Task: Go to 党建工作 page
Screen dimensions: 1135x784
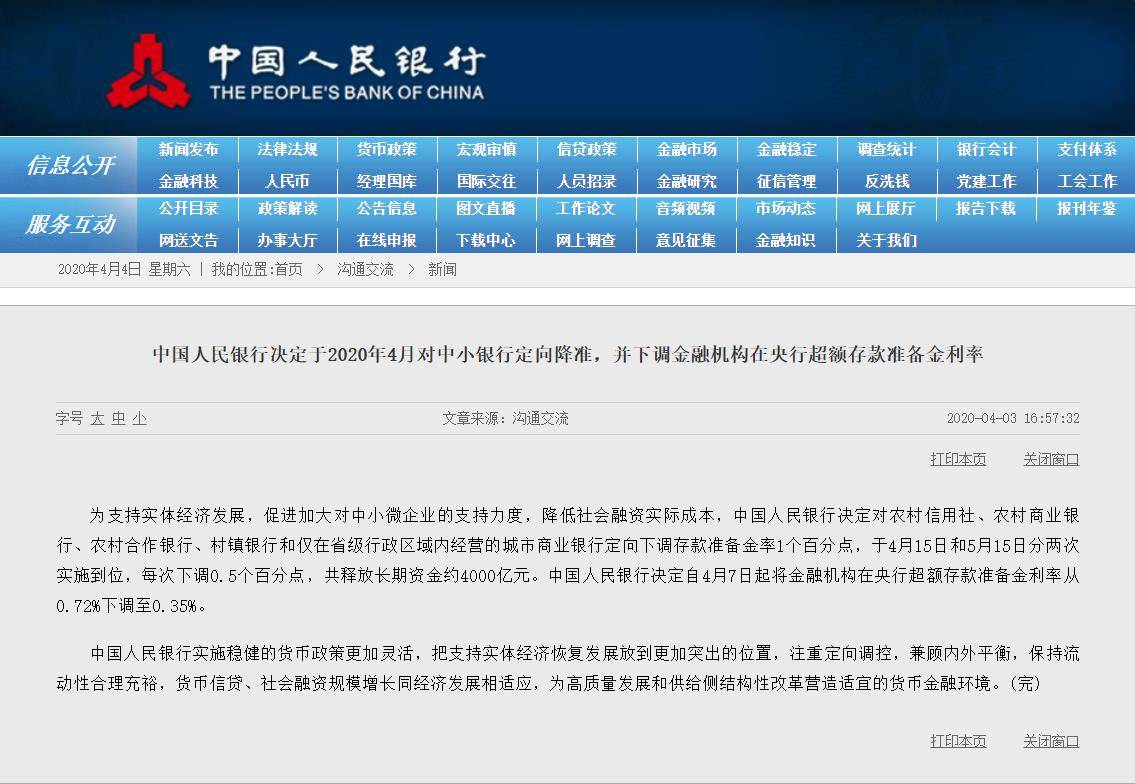Action: click(986, 181)
